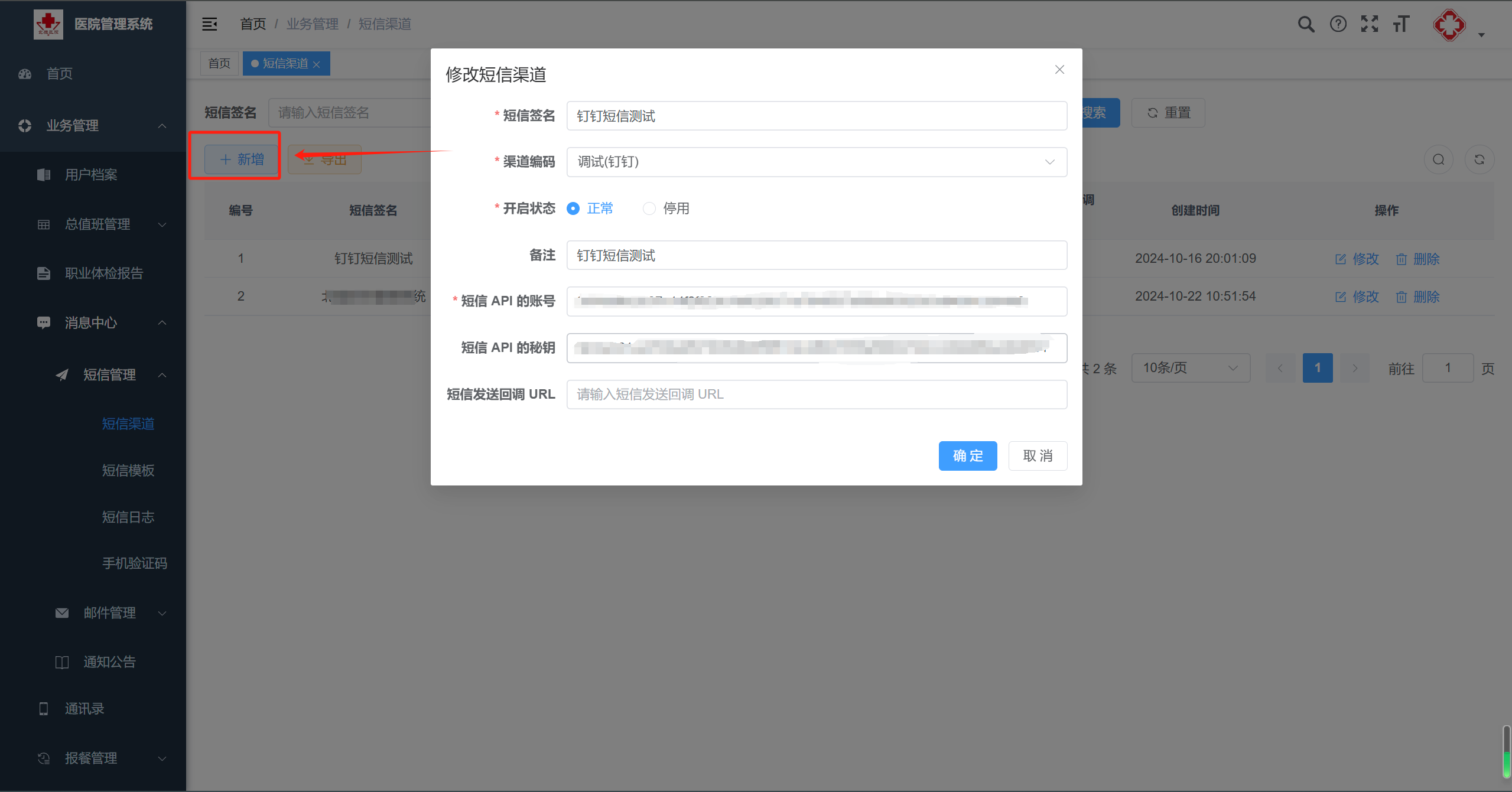Open the help question mark icon
The width and height of the screenshot is (1512, 792).
[x=1338, y=24]
